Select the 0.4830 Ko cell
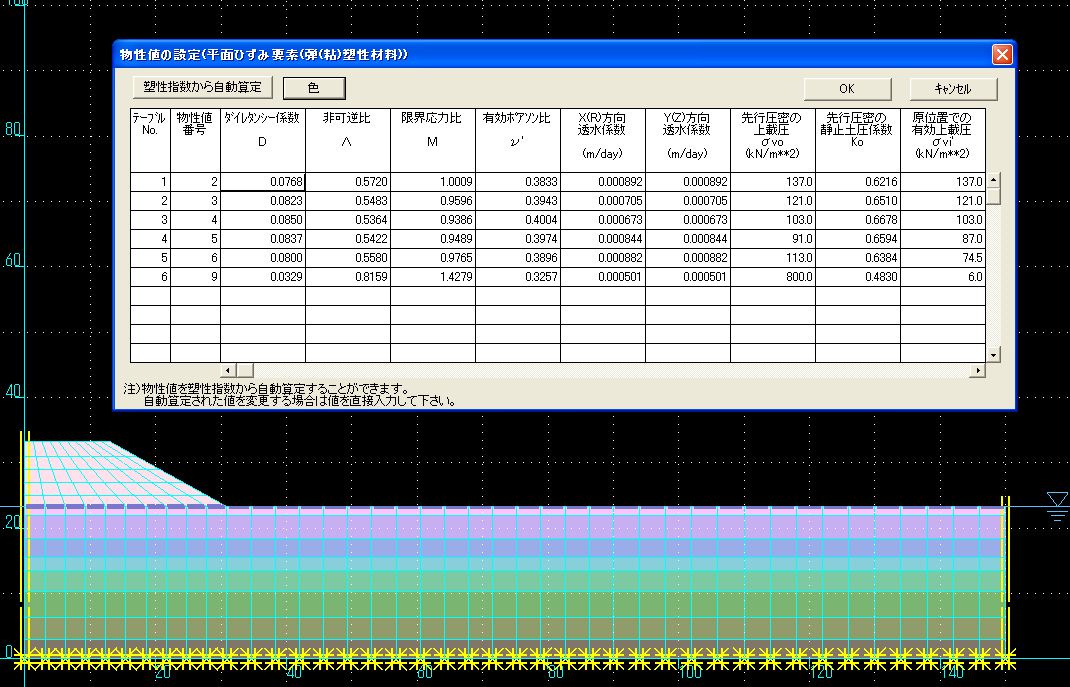The height and width of the screenshot is (687, 1070). [x=857, y=277]
